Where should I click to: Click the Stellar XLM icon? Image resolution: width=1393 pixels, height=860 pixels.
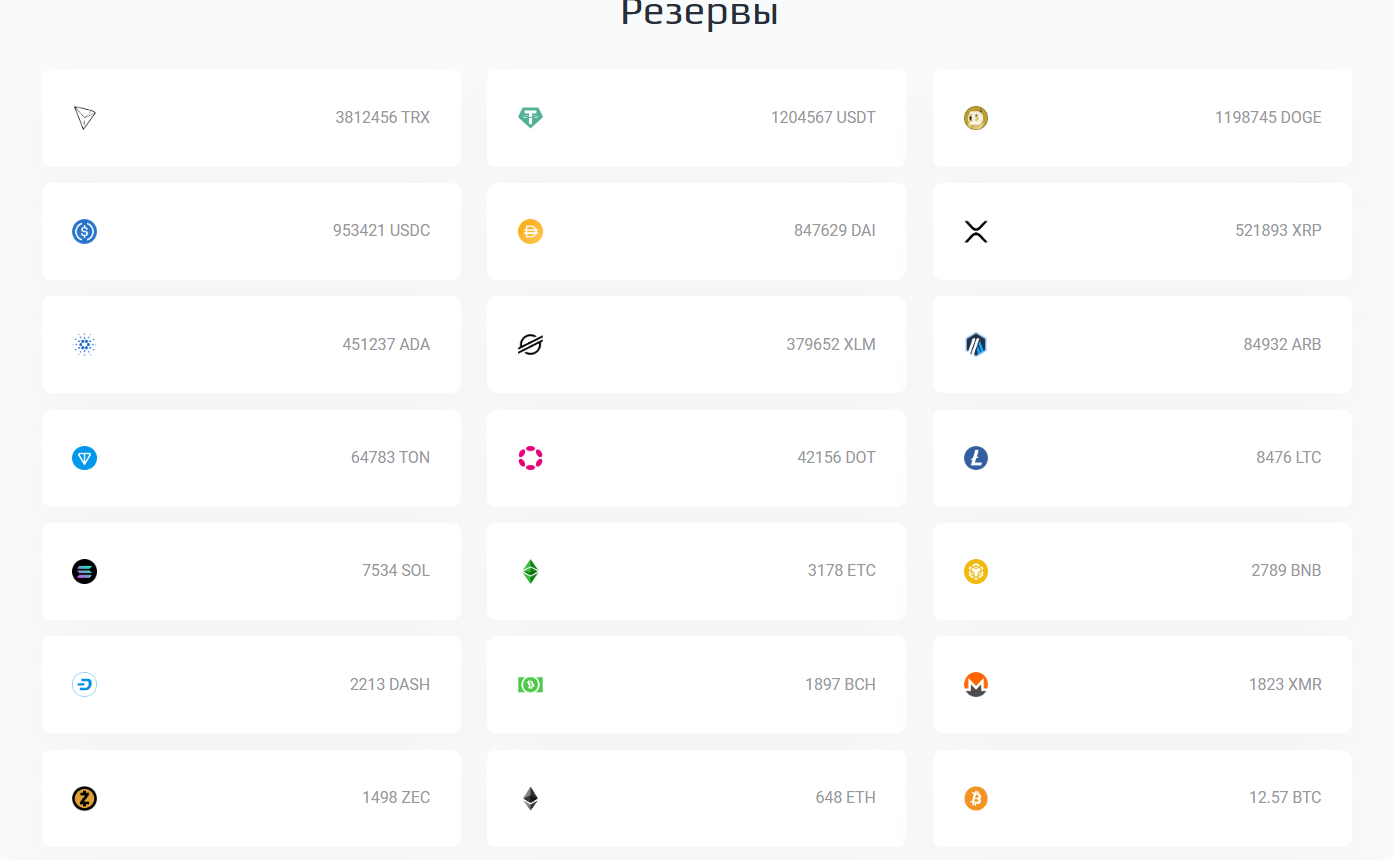tap(530, 345)
